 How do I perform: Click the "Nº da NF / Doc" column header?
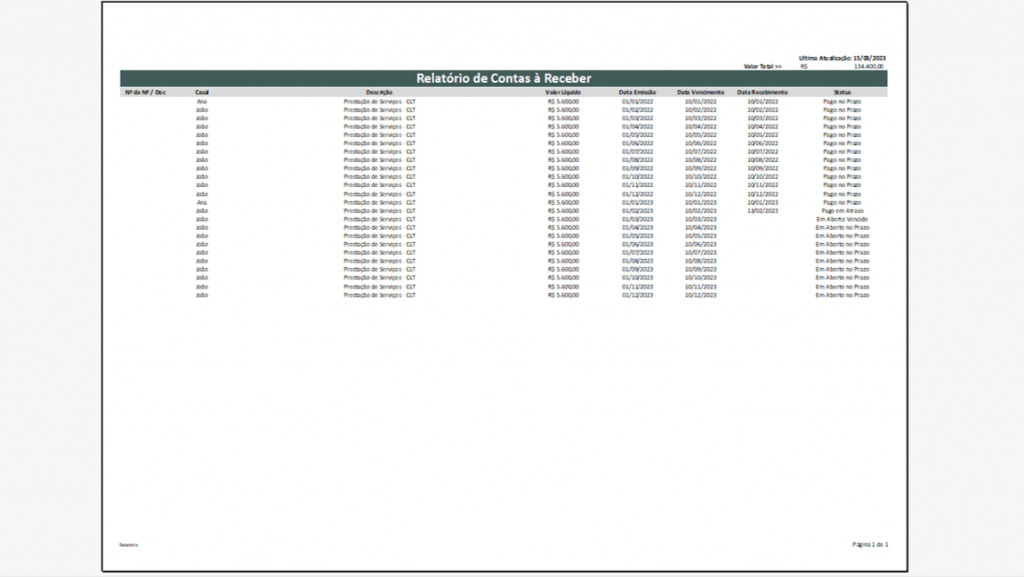point(145,93)
